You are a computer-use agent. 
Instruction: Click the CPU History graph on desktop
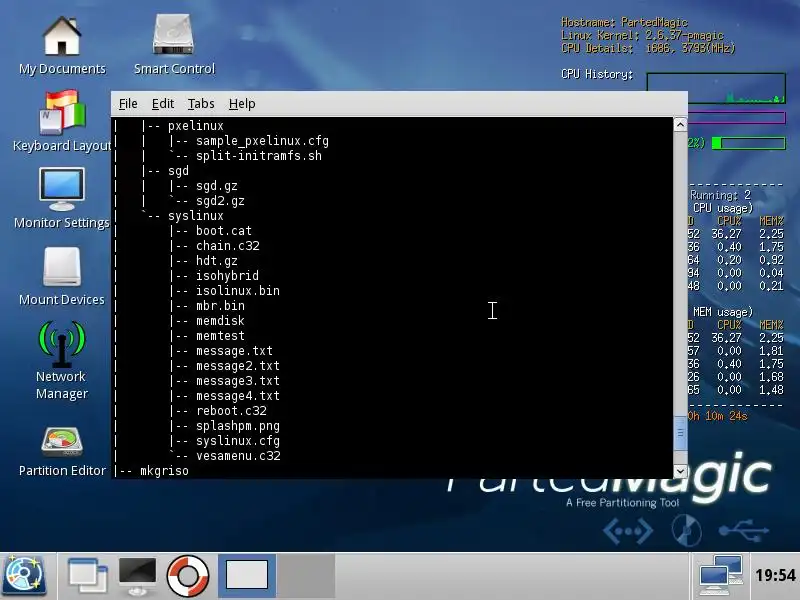click(716, 88)
